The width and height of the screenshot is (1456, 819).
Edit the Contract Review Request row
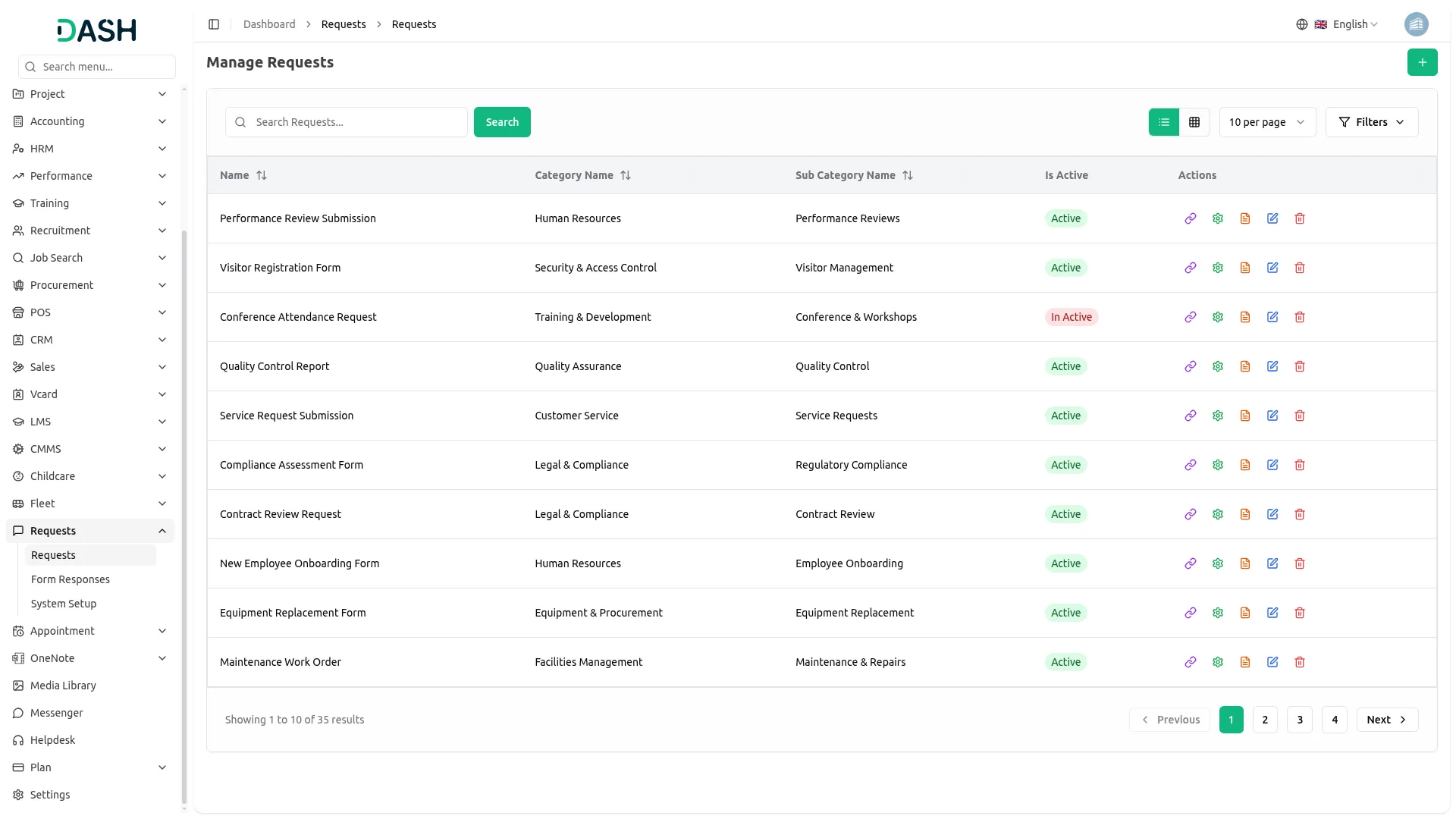pyautogui.click(x=1272, y=514)
